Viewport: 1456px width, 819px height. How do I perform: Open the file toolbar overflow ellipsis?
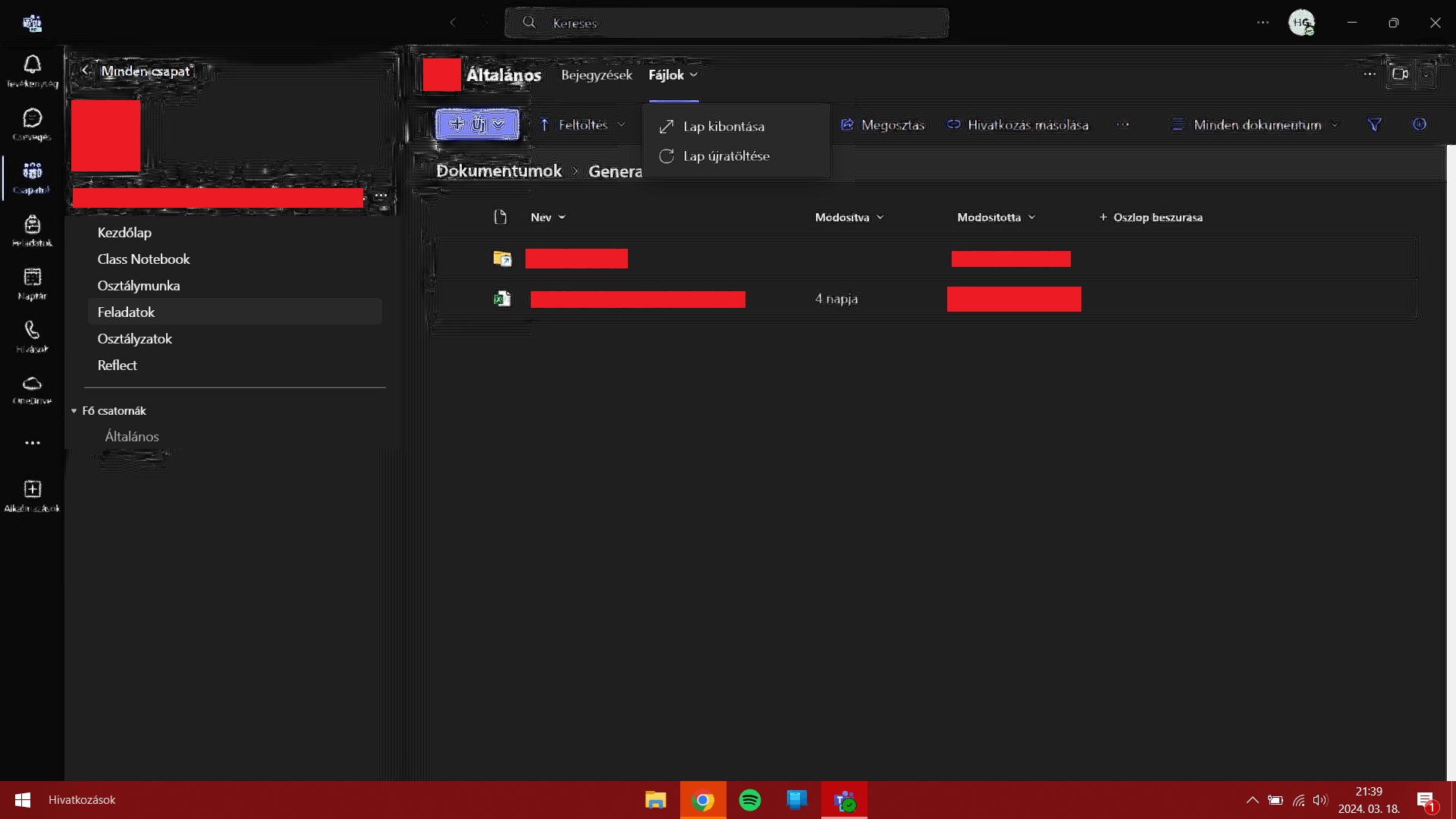pyautogui.click(x=1122, y=124)
